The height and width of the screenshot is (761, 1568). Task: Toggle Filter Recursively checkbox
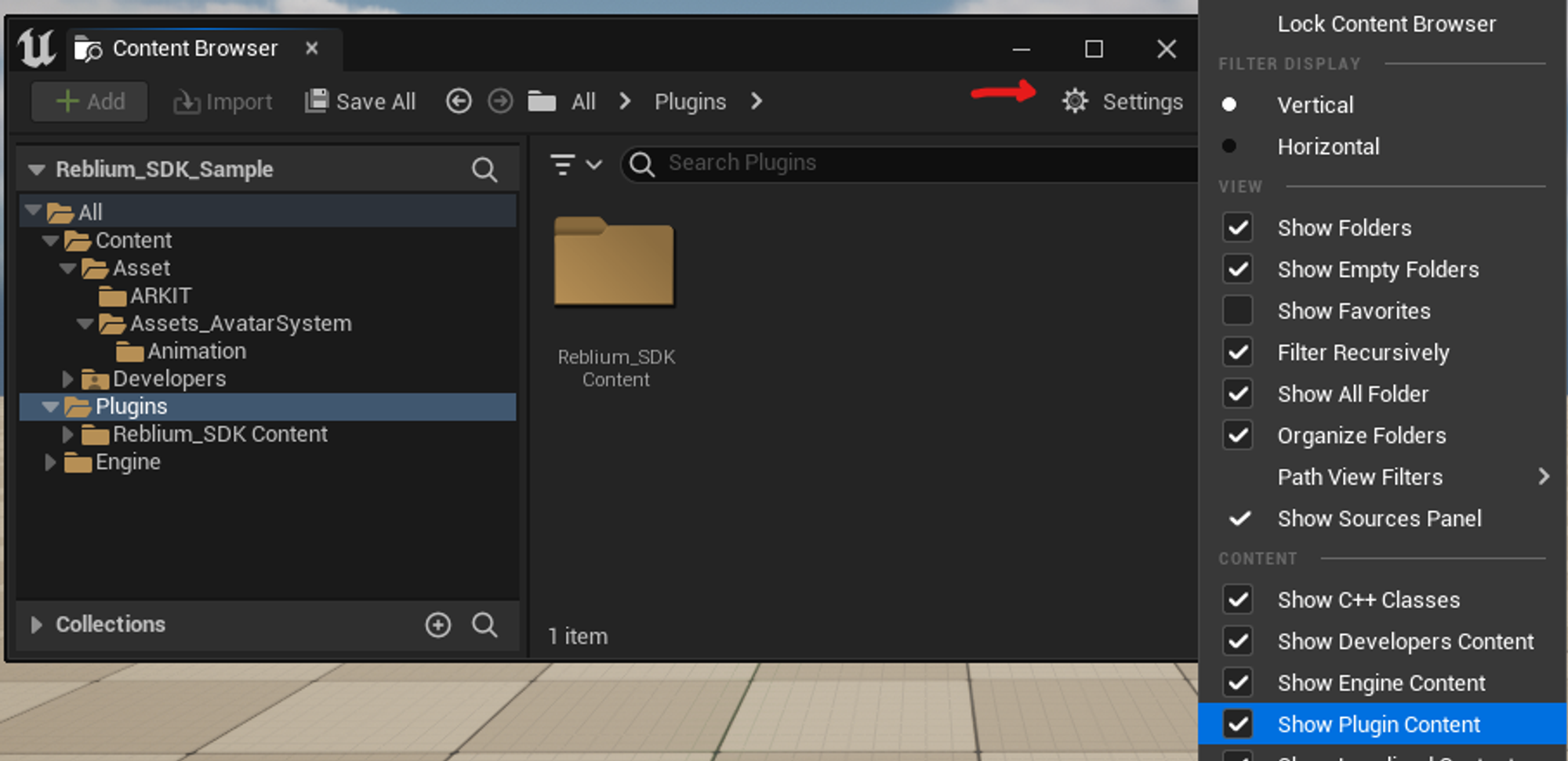point(1238,353)
